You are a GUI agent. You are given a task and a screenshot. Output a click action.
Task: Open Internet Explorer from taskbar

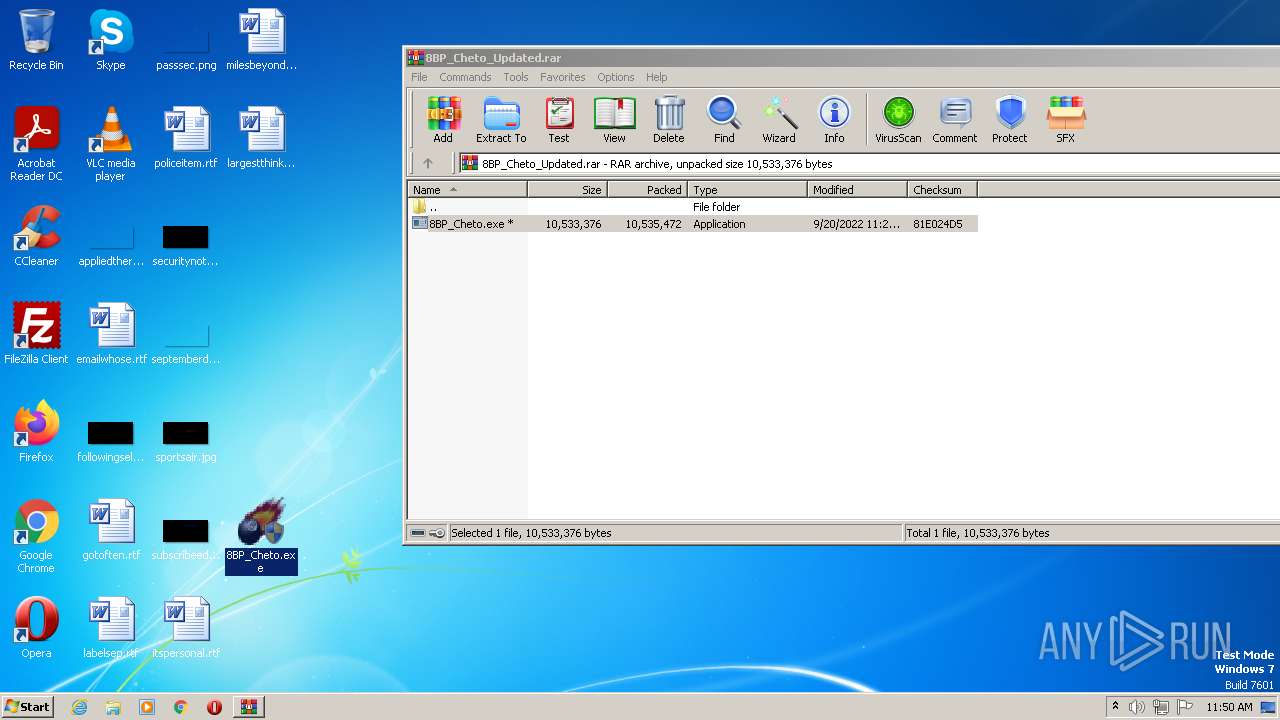[80, 707]
